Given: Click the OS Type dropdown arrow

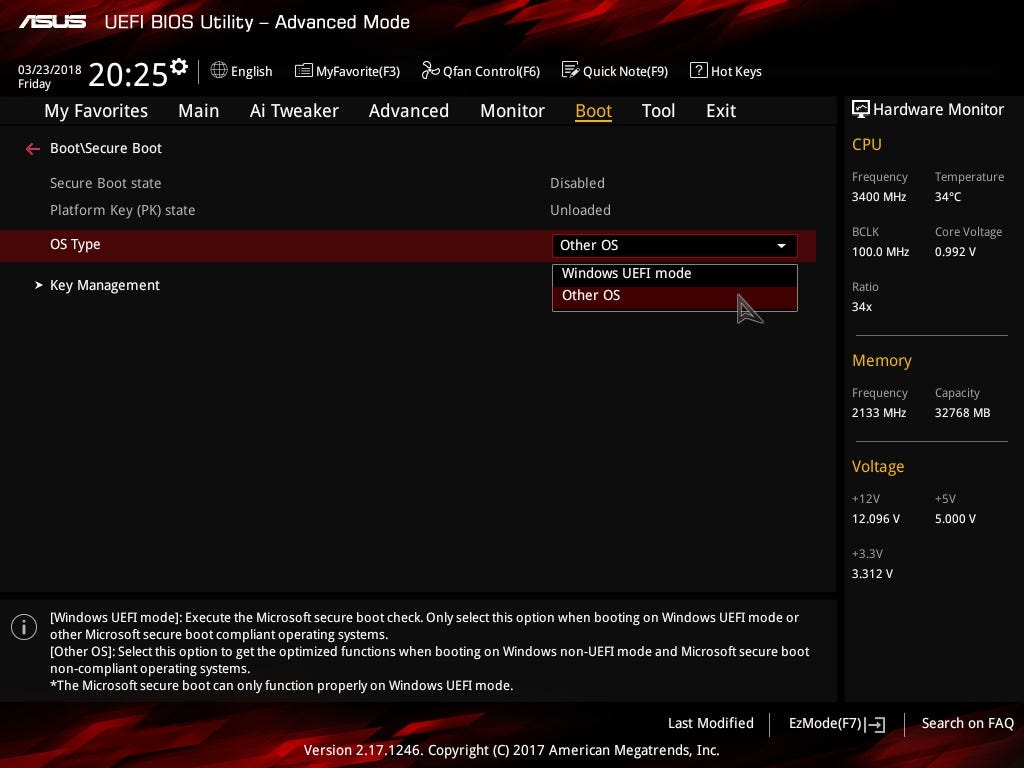Looking at the screenshot, I should pyautogui.click(x=781, y=246).
